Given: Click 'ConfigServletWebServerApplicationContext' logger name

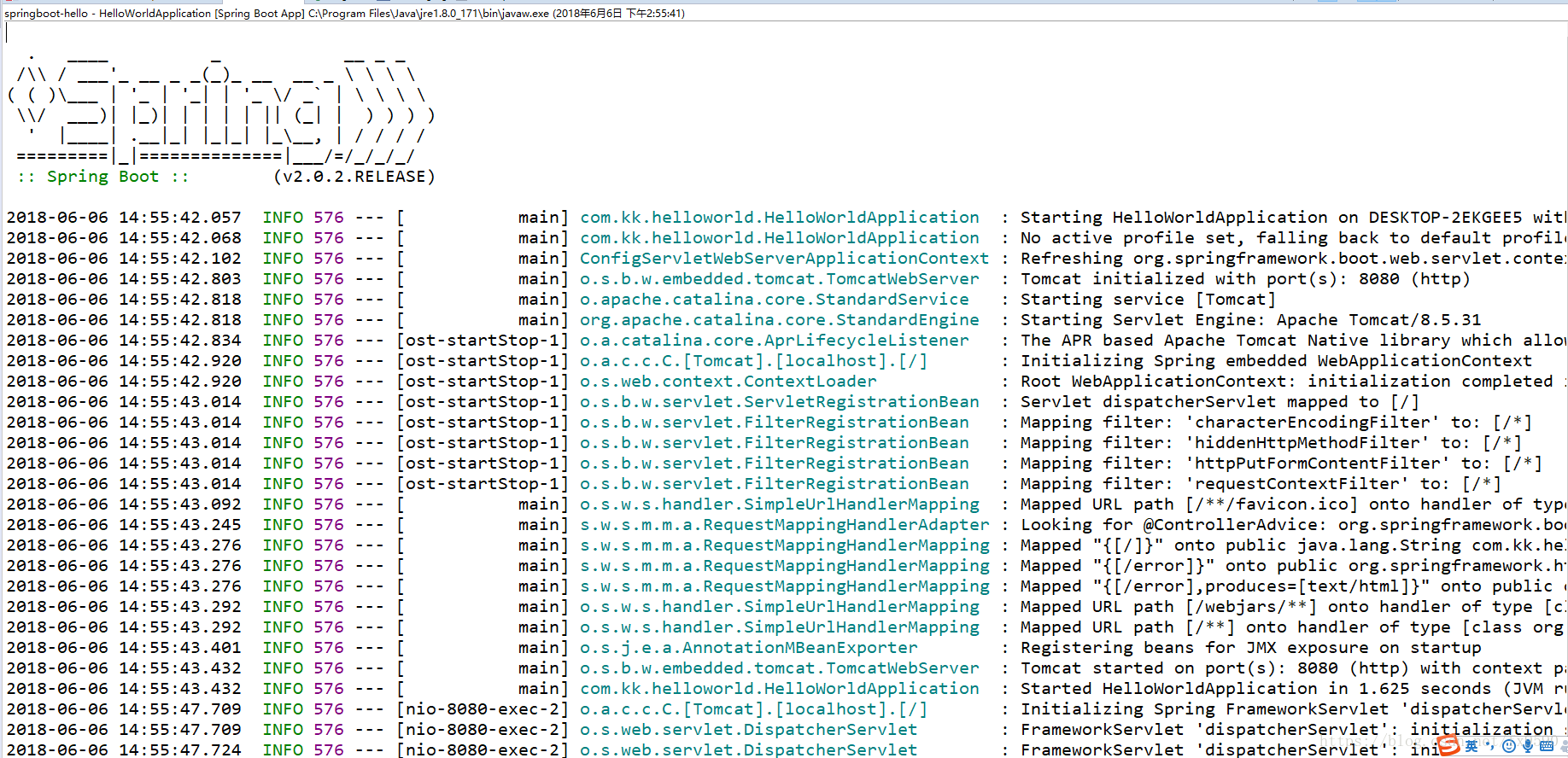Looking at the screenshot, I should pyautogui.click(x=784, y=259).
